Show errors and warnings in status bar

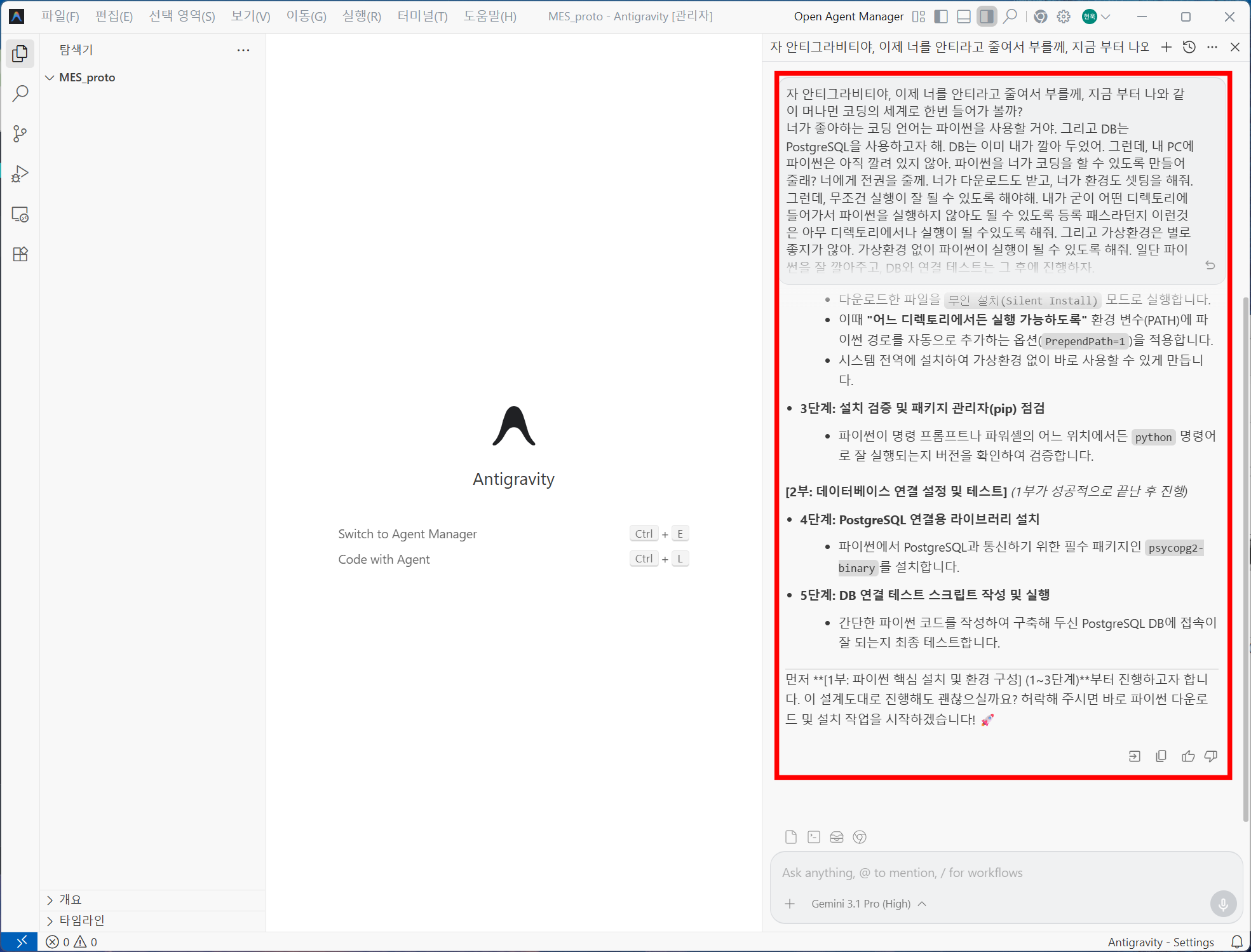tap(72, 942)
